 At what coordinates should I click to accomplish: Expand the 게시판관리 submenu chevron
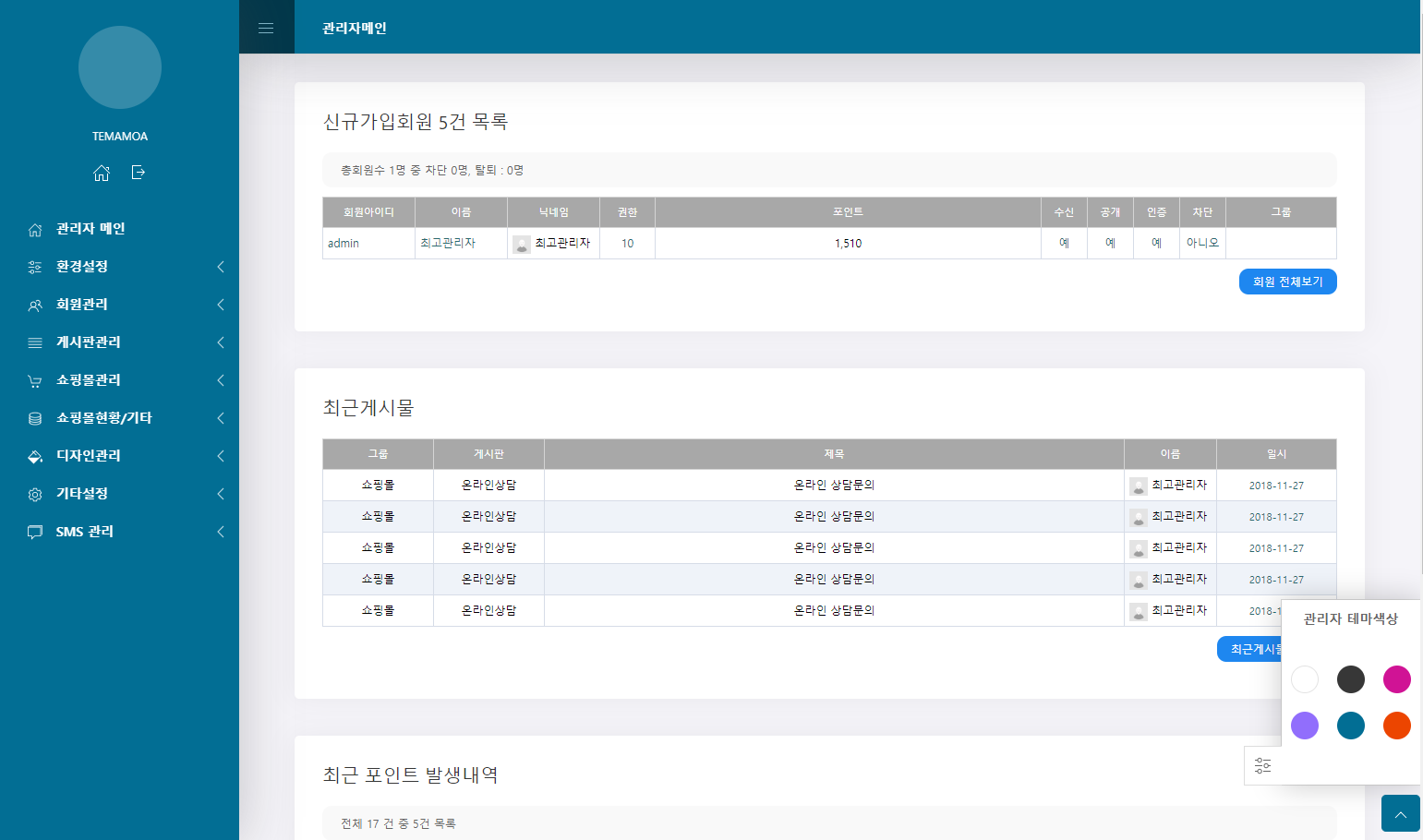pyautogui.click(x=221, y=342)
